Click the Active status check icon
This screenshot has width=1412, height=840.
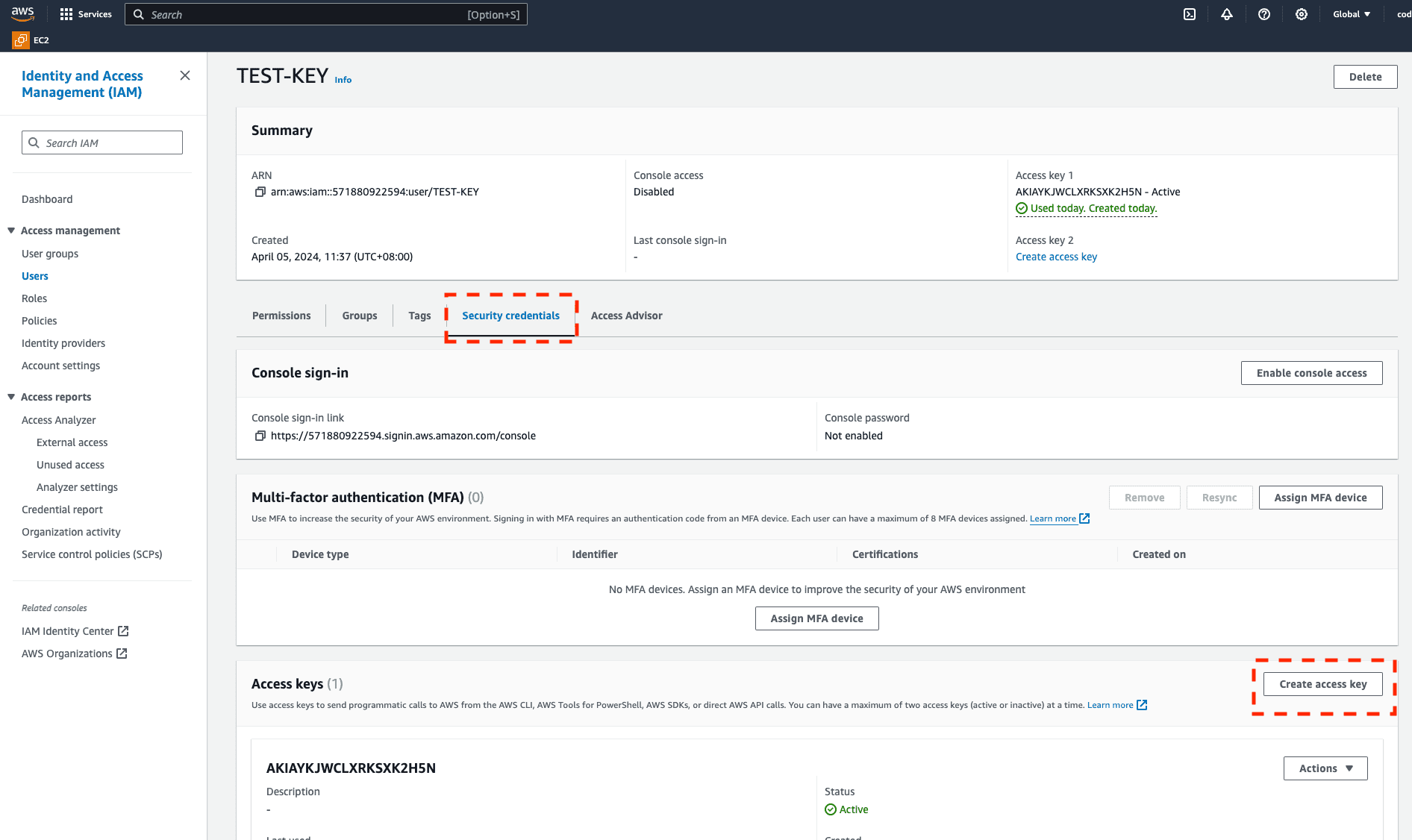coord(831,809)
